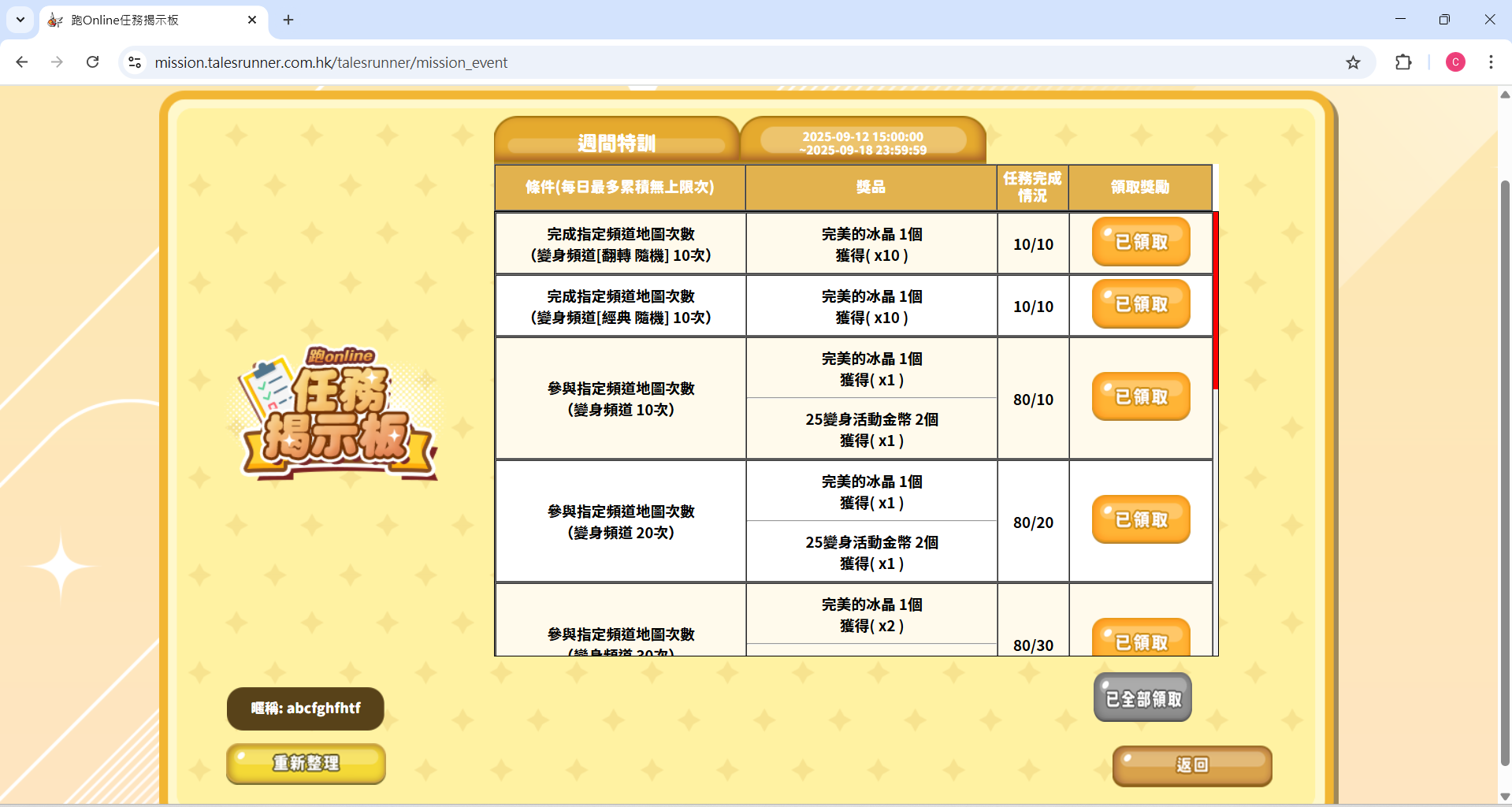Click the TalesRunner favicon on the tab
Image resolution: width=1512 pixels, height=807 pixels.
tap(54, 20)
